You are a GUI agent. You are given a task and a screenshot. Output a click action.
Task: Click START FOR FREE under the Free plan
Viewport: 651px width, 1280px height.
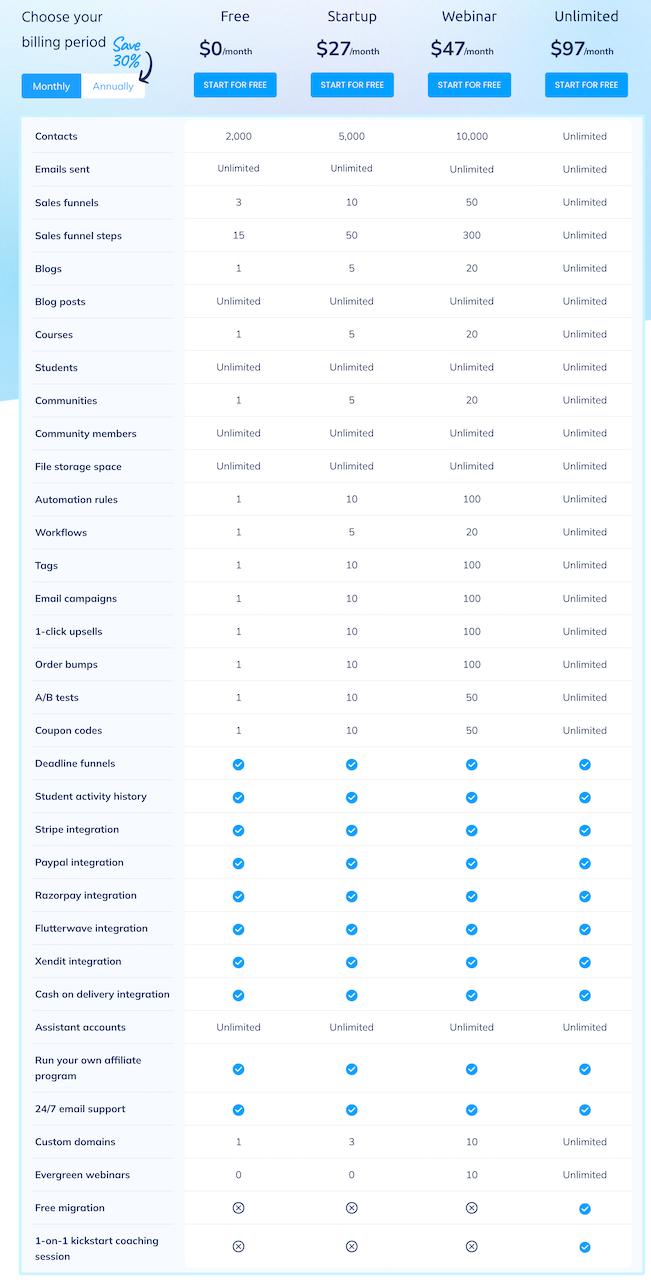coord(235,85)
